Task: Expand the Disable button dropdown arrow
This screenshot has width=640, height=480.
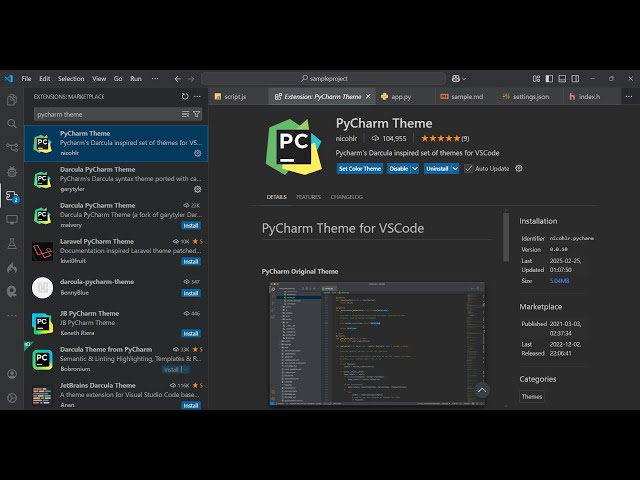Action: click(x=415, y=168)
